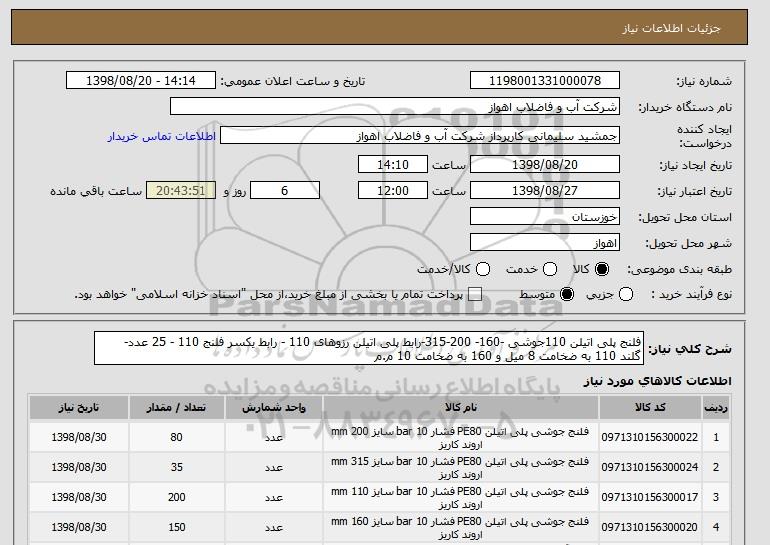Click the 1398/08/30 date in row 1
The width and height of the screenshot is (770, 545).
point(79,437)
